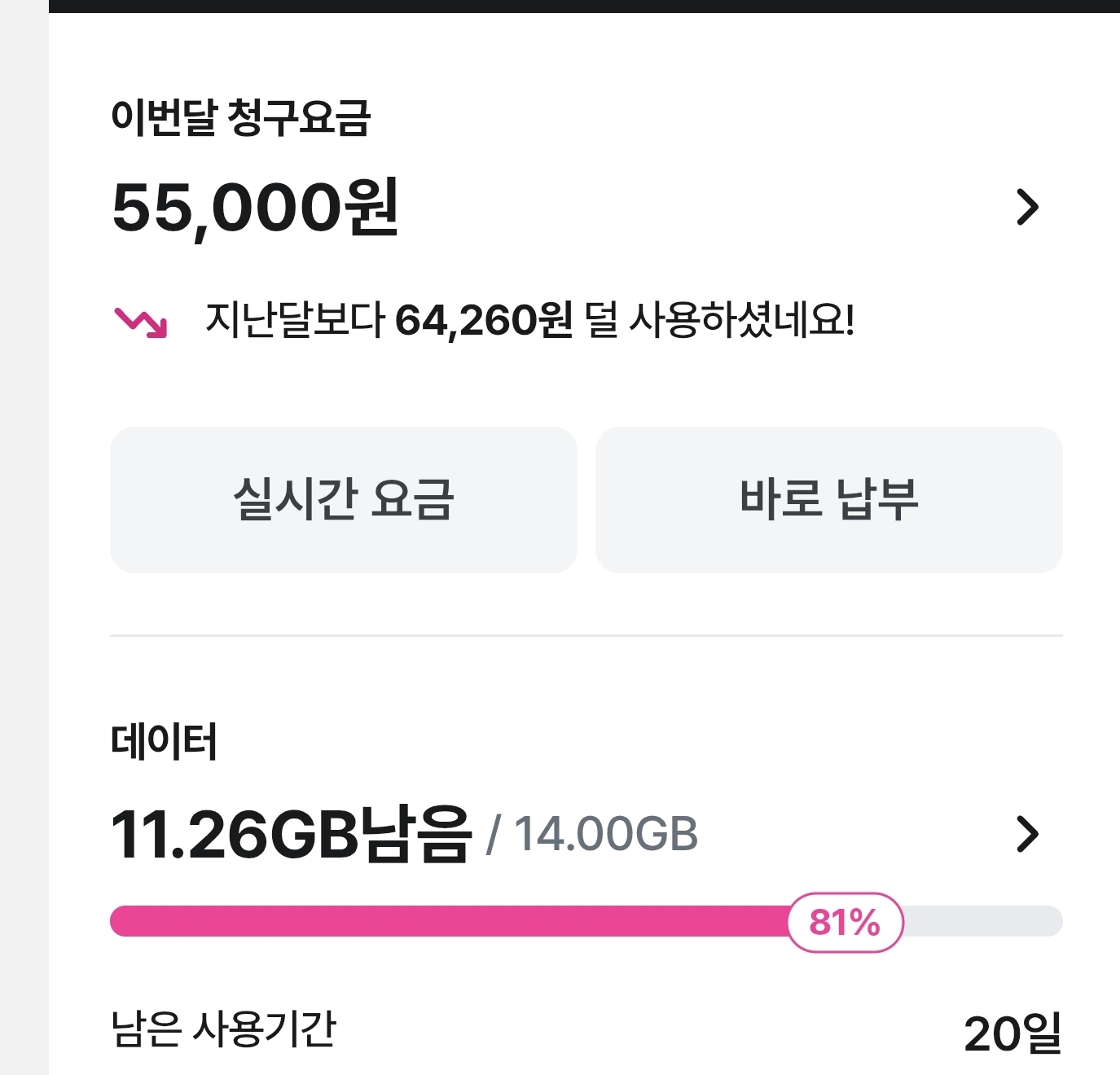The height and width of the screenshot is (1075, 1120).
Task: Select the 55,000원 billing amount
Action: point(255,208)
